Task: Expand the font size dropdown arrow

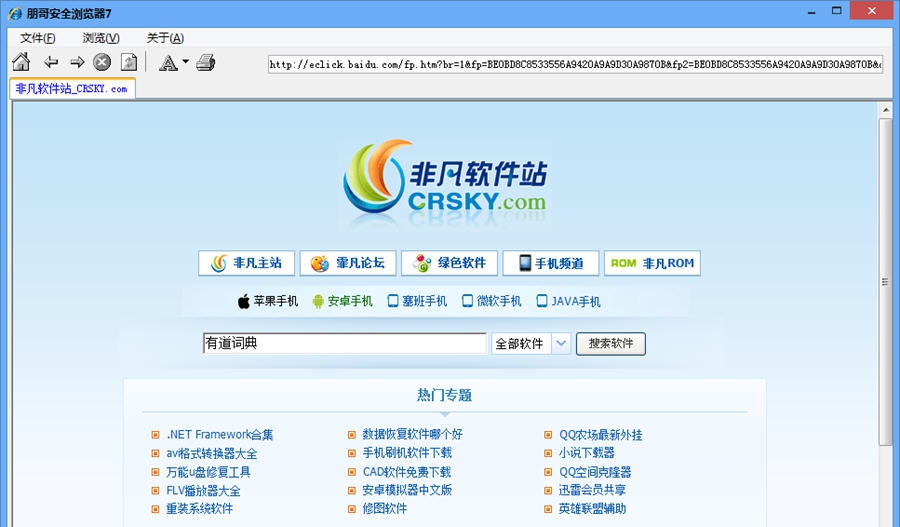Action: point(185,61)
